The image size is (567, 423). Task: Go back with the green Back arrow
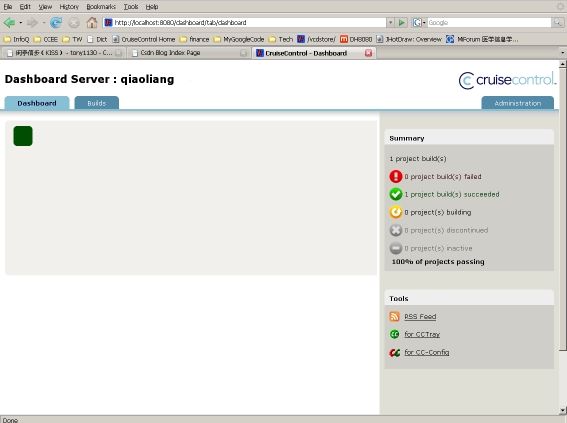(x=9, y=23)
